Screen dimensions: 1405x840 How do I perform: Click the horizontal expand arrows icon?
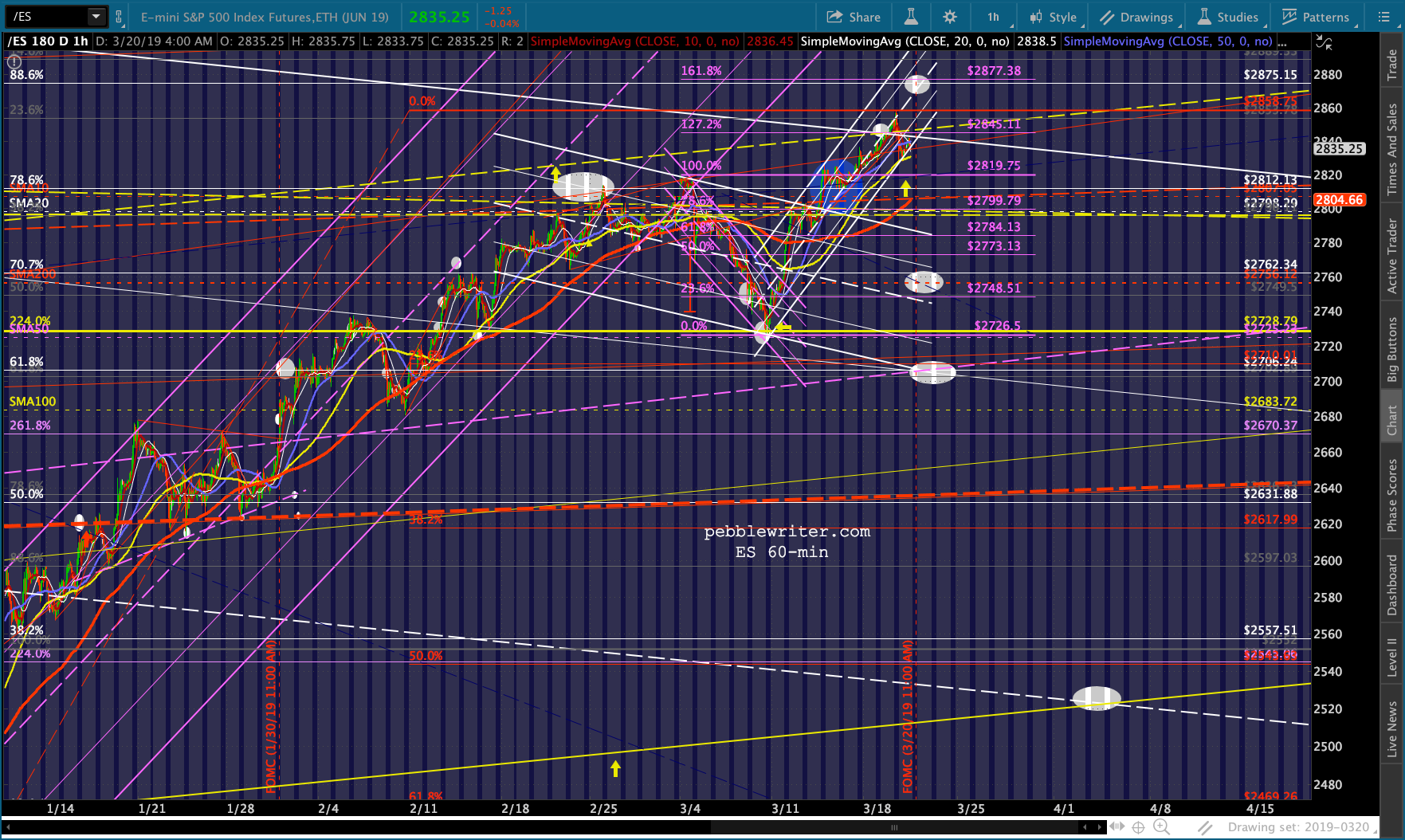1117,827
